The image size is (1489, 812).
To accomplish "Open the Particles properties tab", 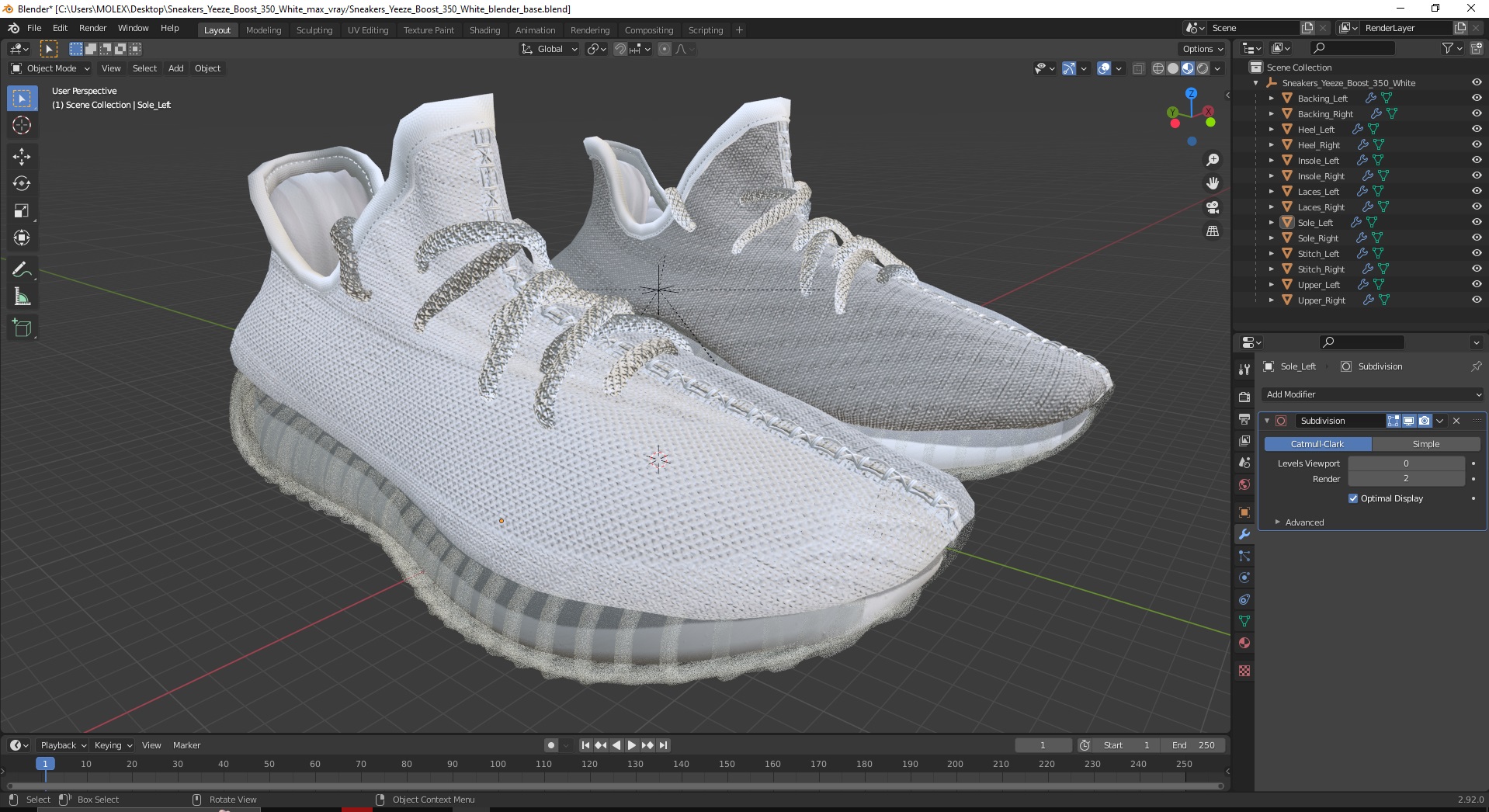I will pos(1244,556).
